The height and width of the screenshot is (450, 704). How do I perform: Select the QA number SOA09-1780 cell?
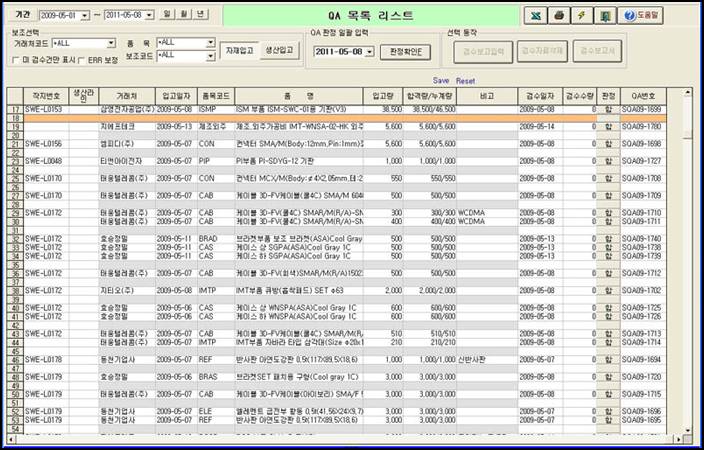click(643, 127)
